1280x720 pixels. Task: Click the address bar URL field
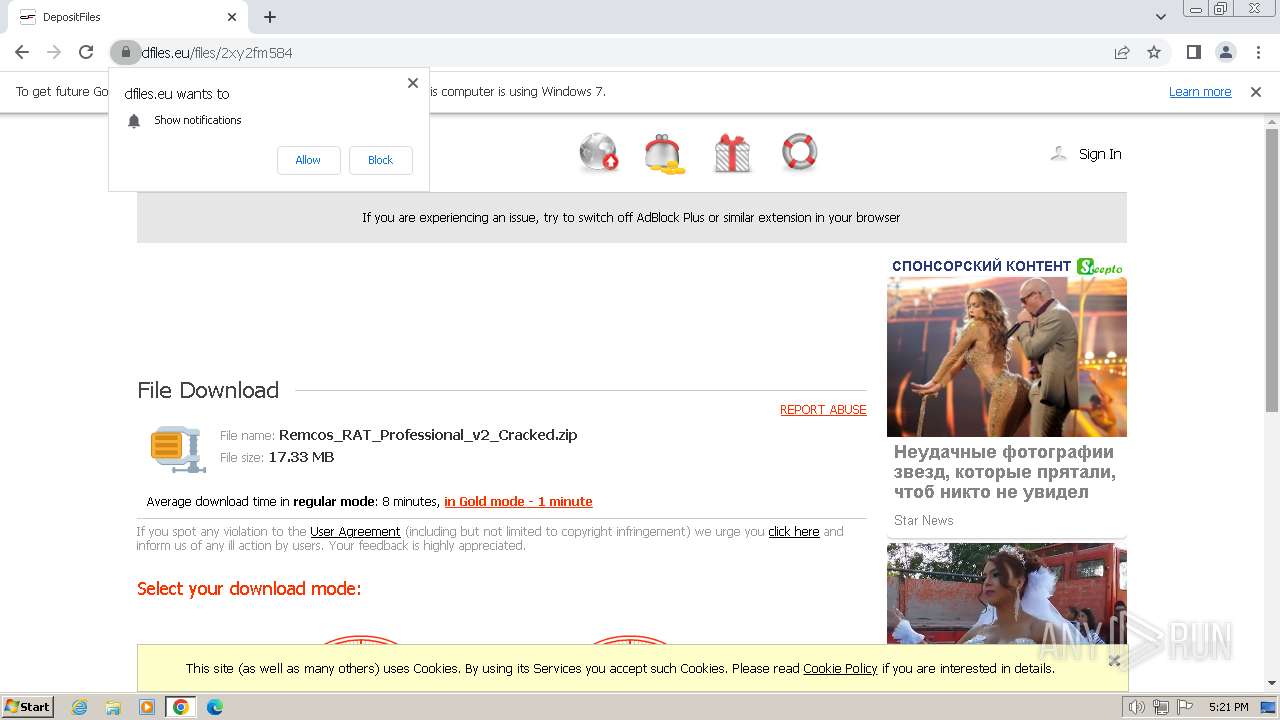tap(620, 52)
